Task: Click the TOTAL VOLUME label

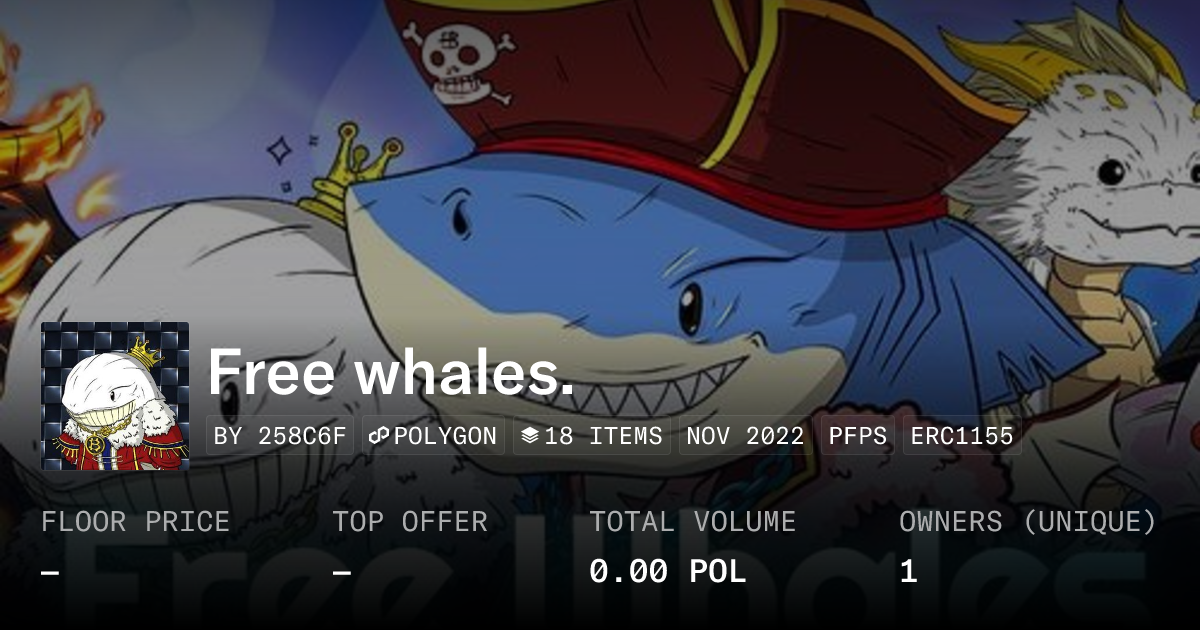Action: [x=692, y=522]
